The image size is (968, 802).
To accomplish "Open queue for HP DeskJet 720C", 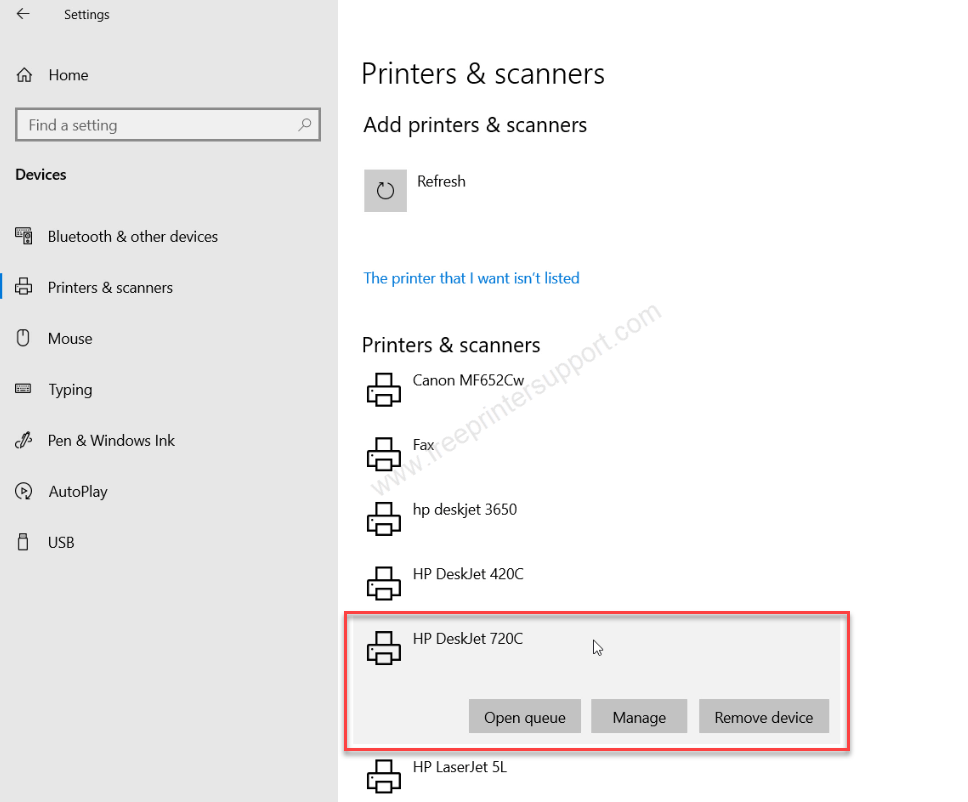I will 525,716.
